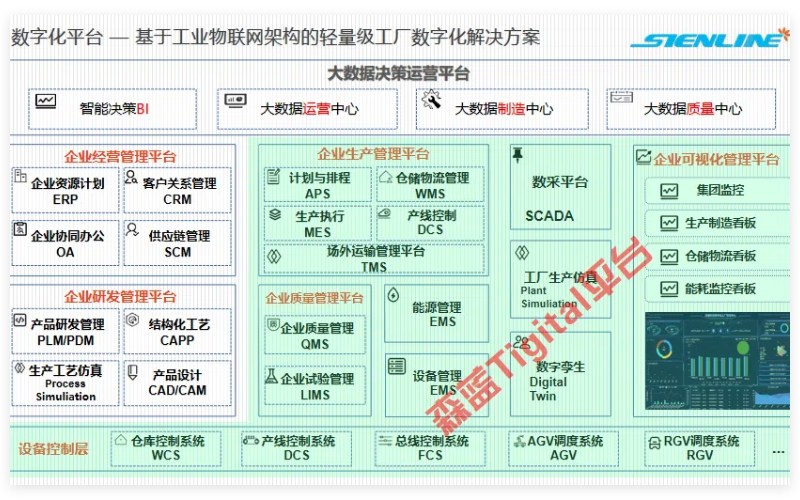Image resolution: width=800 pixels, height=500 pixels.
Task: Open the 场外运输管理平台 TMS box
Action: click(373, 259)
